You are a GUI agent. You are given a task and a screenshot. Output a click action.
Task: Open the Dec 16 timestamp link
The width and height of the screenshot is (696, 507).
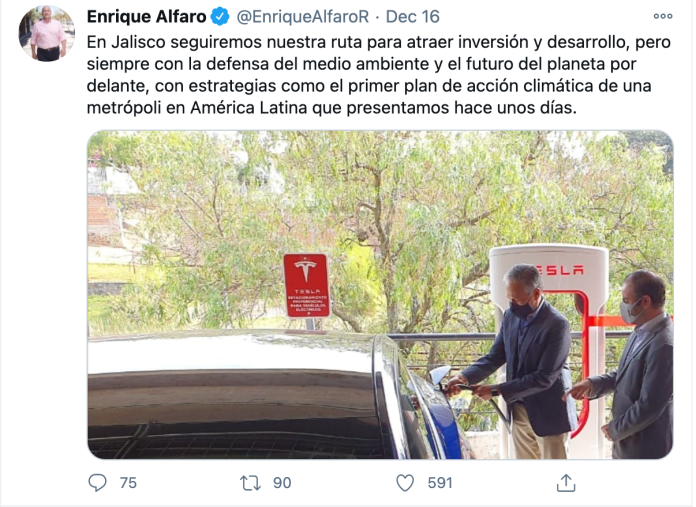coord(412,17)
